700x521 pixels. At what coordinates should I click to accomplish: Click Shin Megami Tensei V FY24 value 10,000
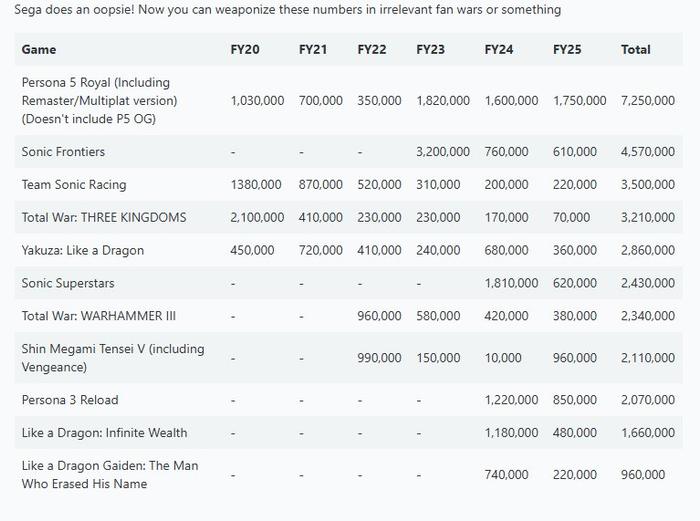click(x=503, y=358)
